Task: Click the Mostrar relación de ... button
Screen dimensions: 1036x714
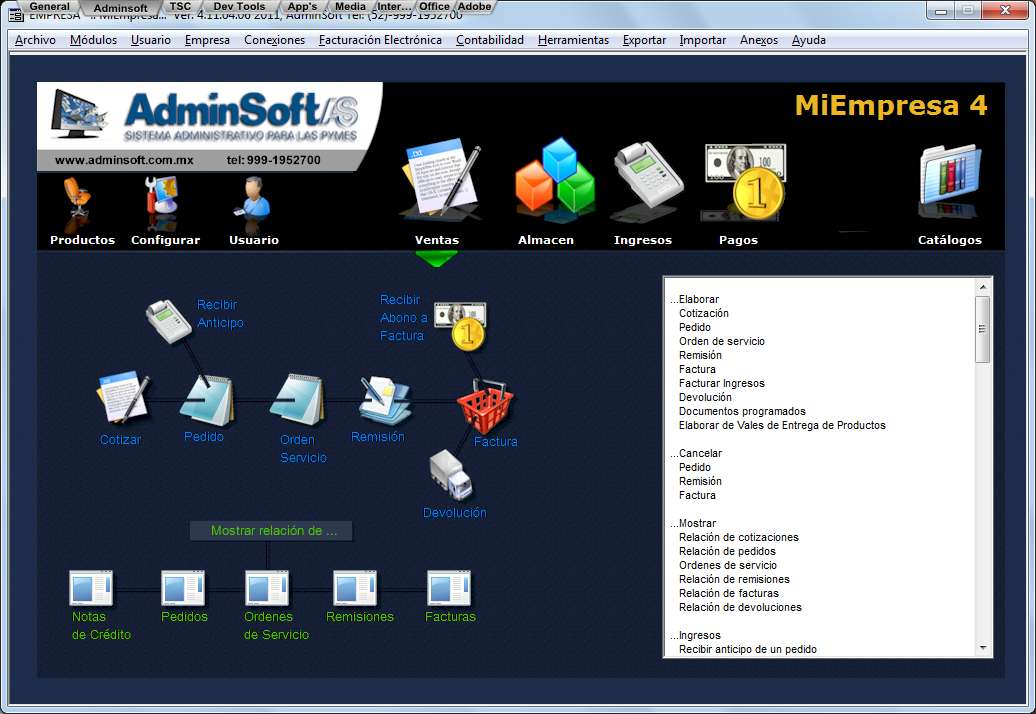Action: 271,531
